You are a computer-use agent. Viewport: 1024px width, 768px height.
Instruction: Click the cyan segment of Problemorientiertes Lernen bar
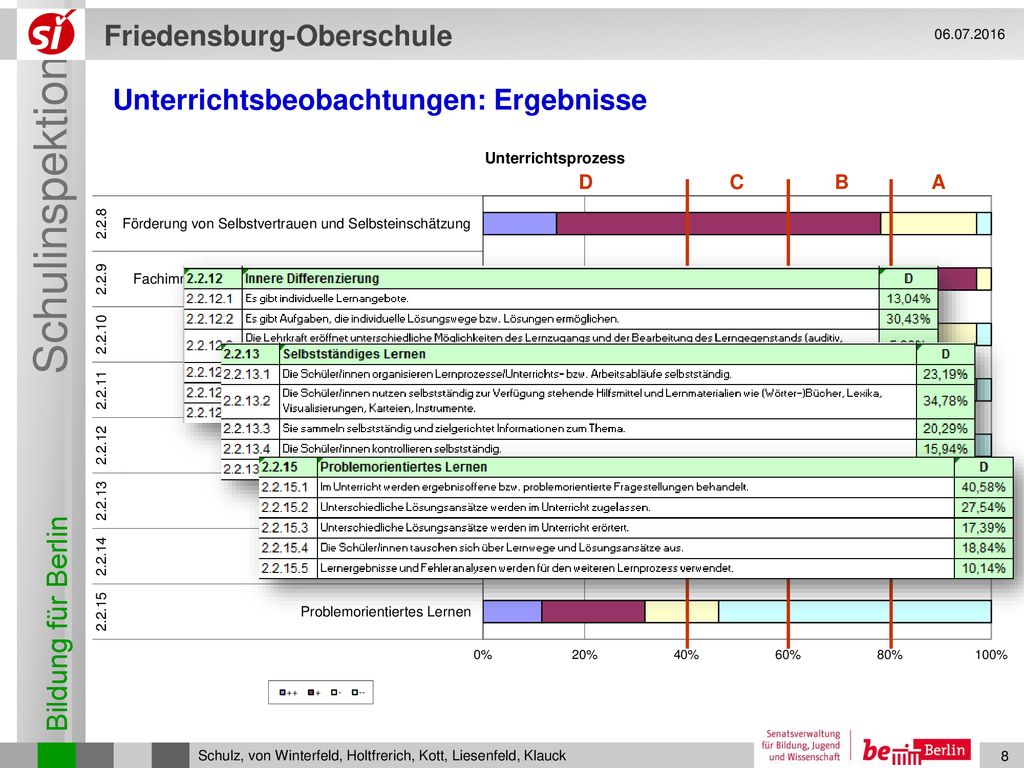[x=855, y=611]
